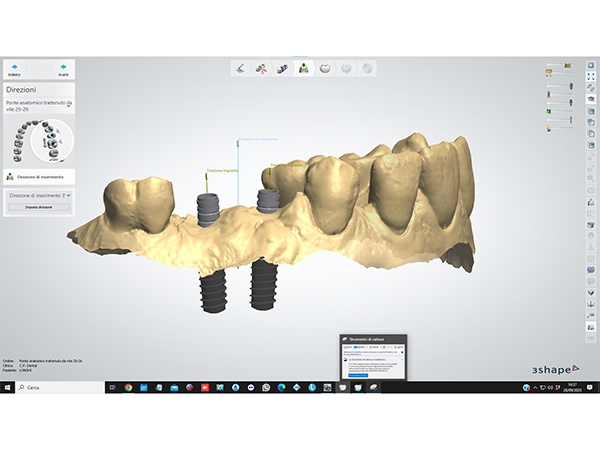The image size is (600, 450).
Task: Open the Windows Start menu
Action: coord(9,387)
